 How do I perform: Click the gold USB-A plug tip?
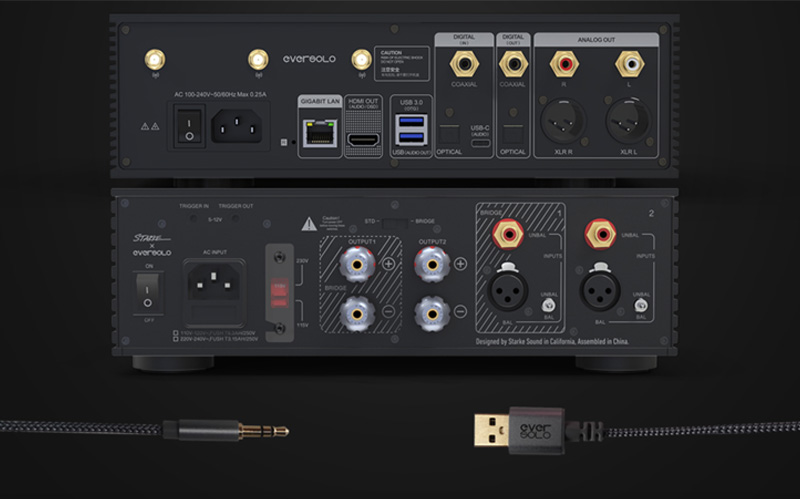[x=491, y=430]
